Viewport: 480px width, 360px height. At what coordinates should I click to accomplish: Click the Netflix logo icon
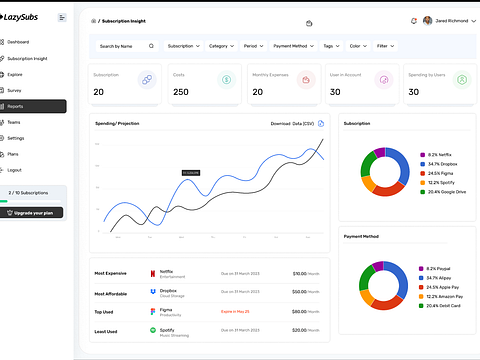tap(153, 274)
